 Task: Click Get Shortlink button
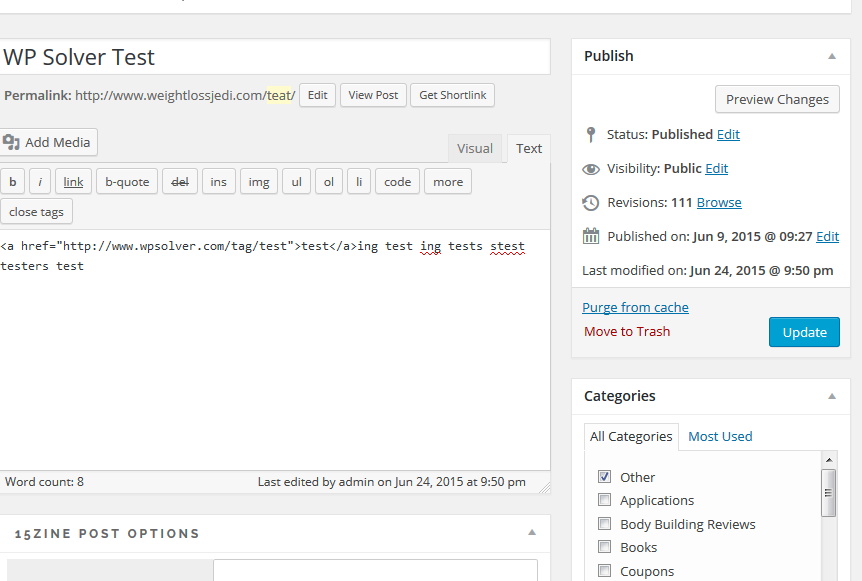[452, 95]
